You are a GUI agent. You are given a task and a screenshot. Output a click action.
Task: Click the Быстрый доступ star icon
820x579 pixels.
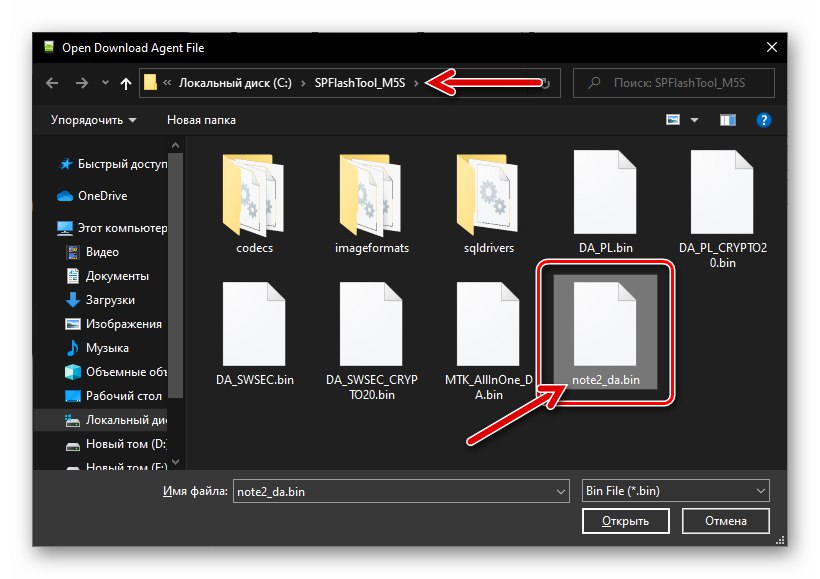click(65, 164)
